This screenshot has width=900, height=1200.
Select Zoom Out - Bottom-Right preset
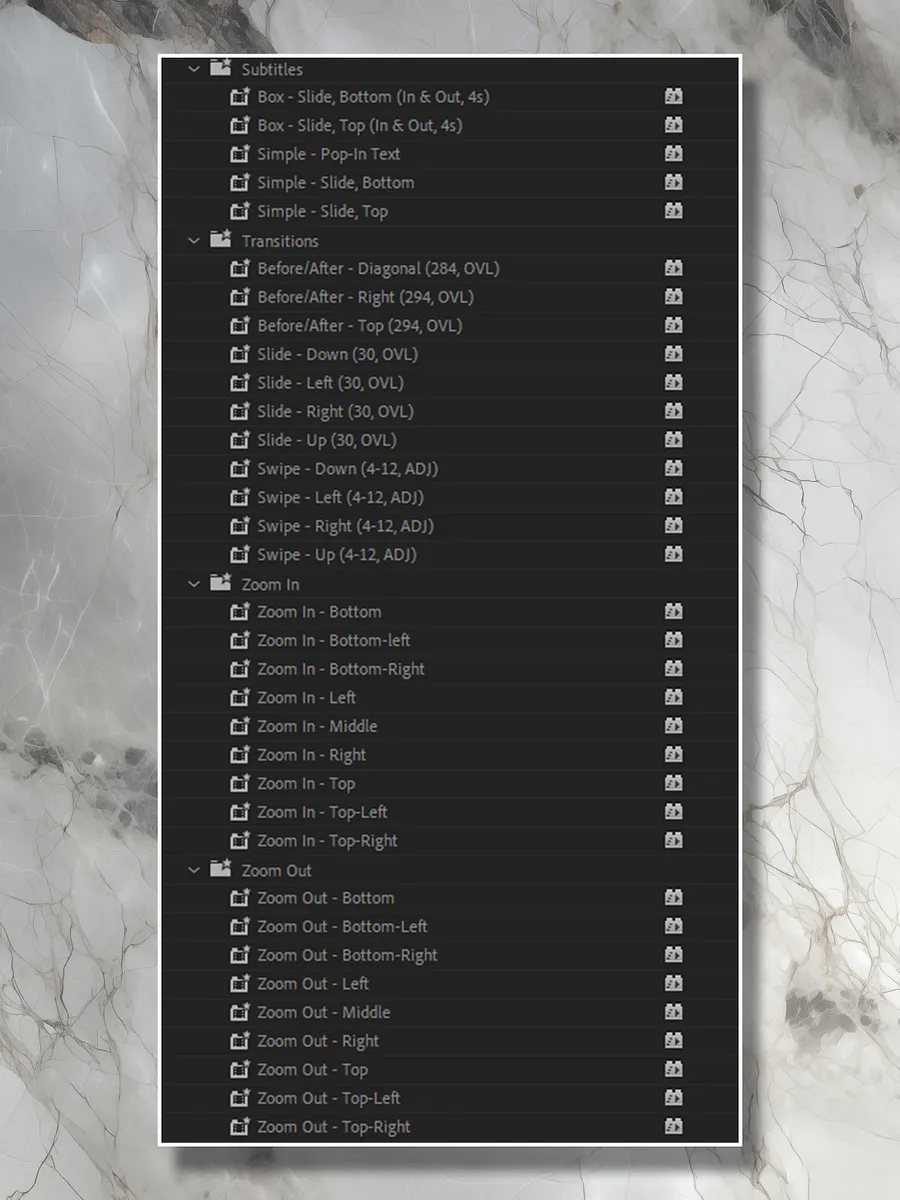[347, 955]
